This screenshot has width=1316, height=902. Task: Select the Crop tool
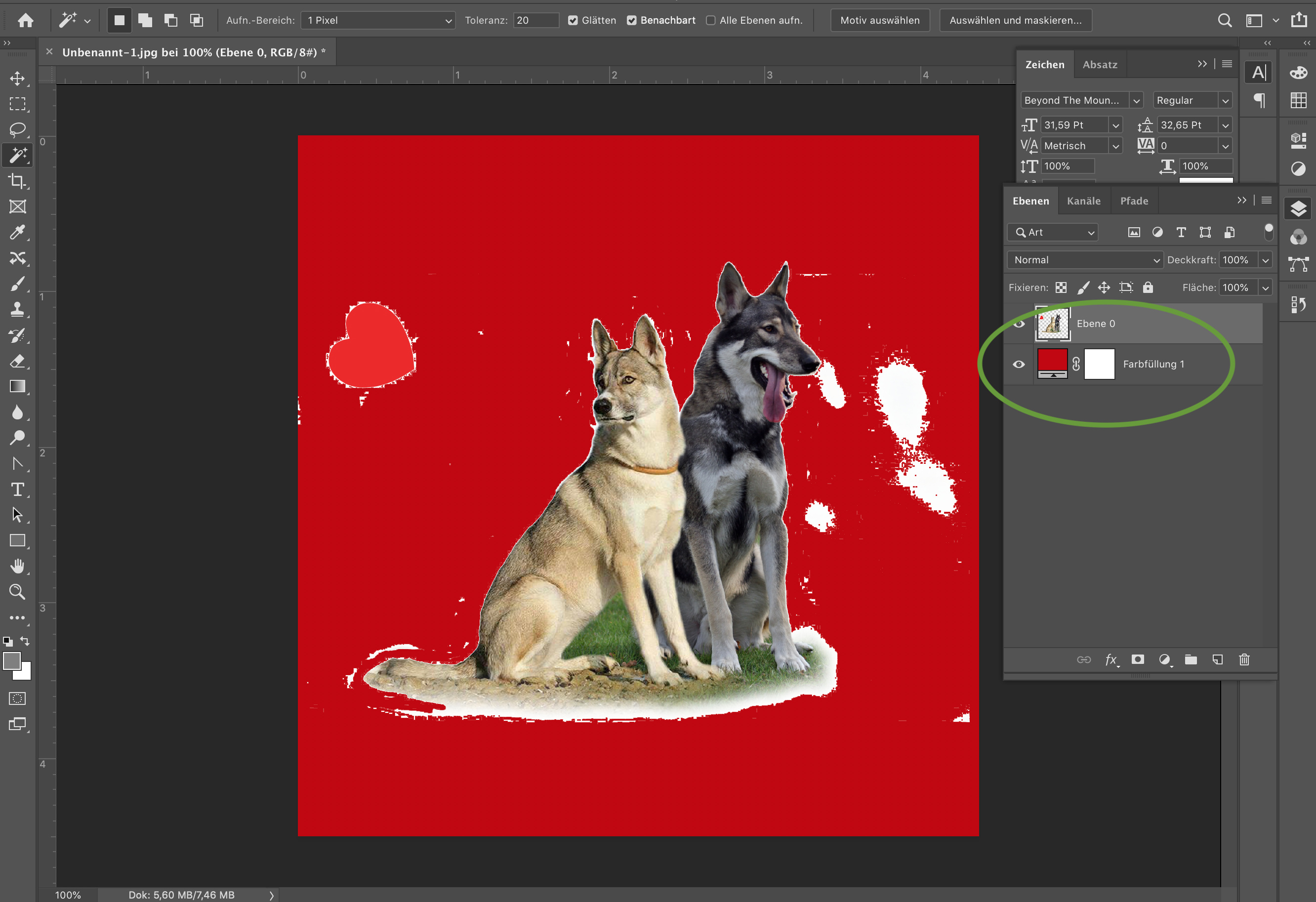[17, 181]
